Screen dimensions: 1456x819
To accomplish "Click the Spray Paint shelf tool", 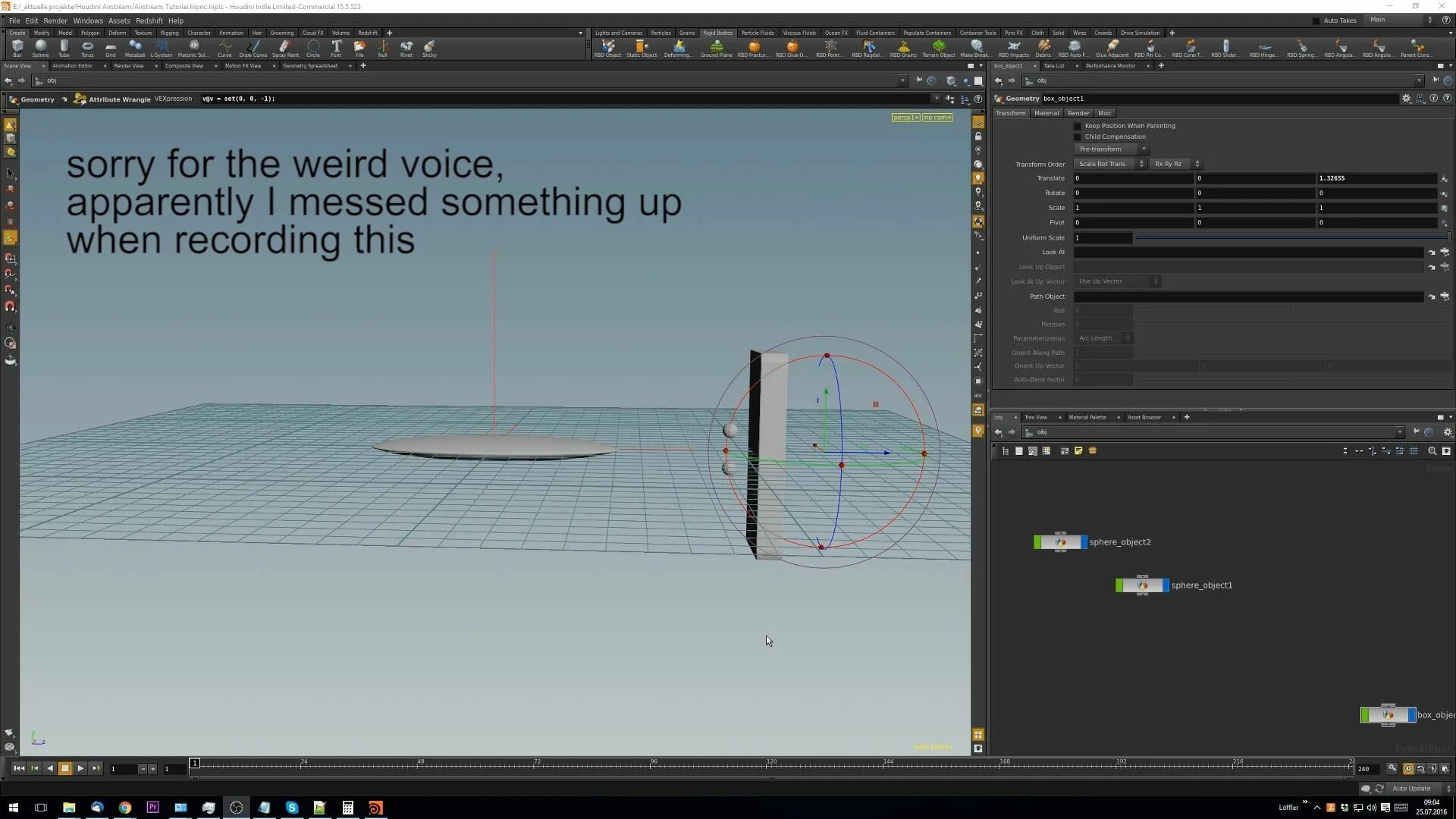I will pyautogui.click(x=284, y=48).
